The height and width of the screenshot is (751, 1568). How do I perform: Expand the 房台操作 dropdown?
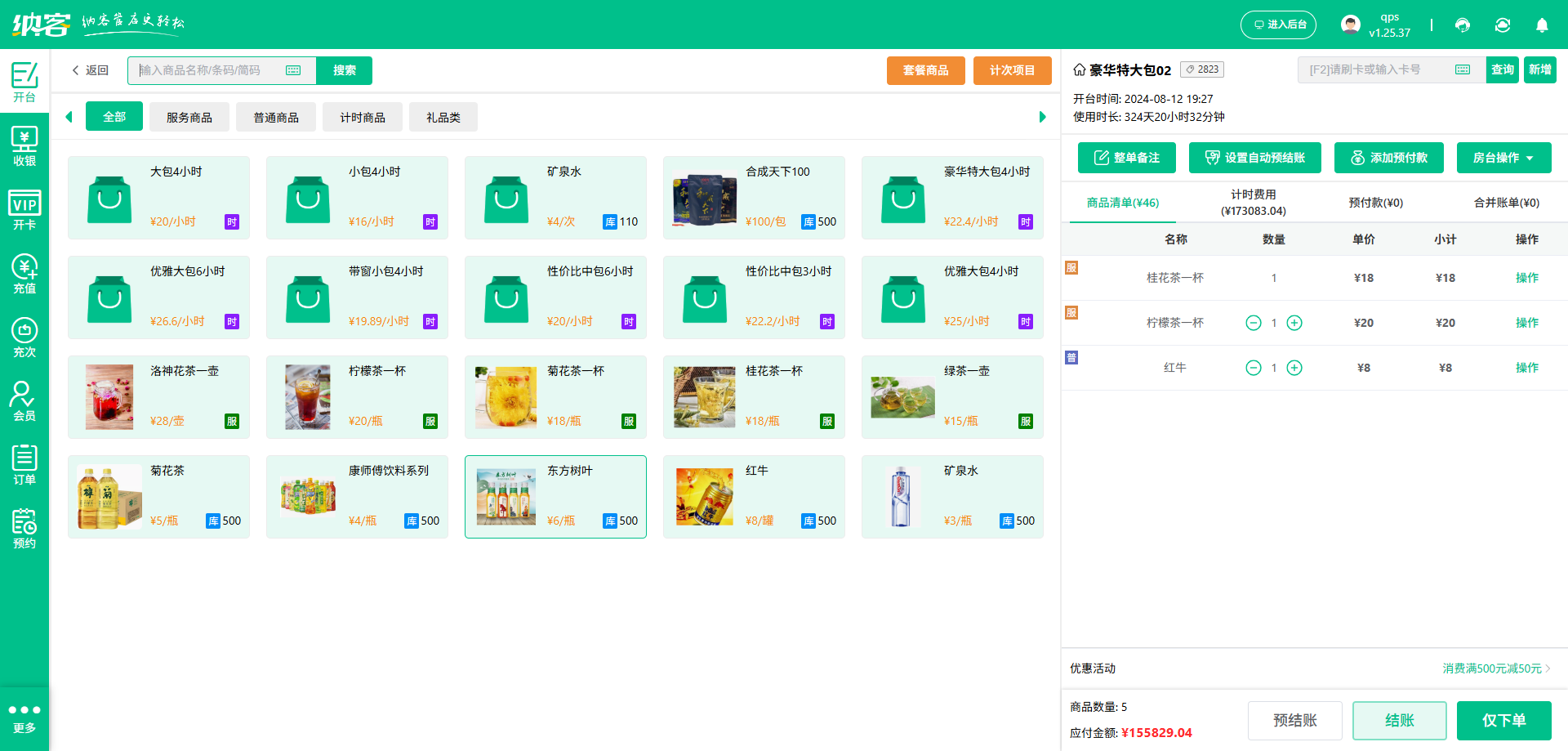1503,158
